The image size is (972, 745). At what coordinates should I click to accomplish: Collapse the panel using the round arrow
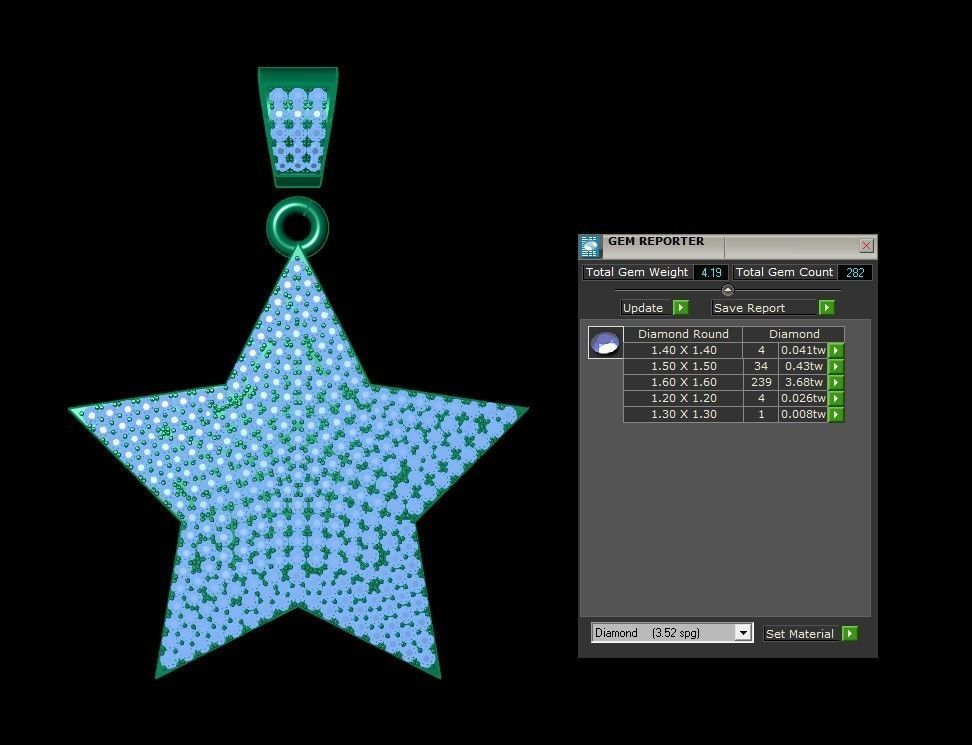(x=728, y=290)
